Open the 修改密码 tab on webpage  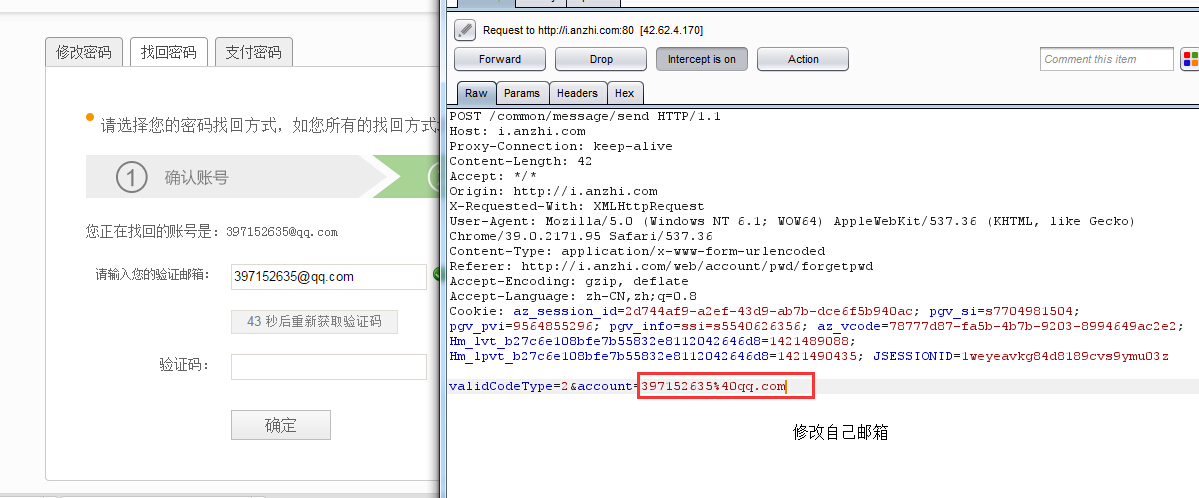(x=84, y=52)
